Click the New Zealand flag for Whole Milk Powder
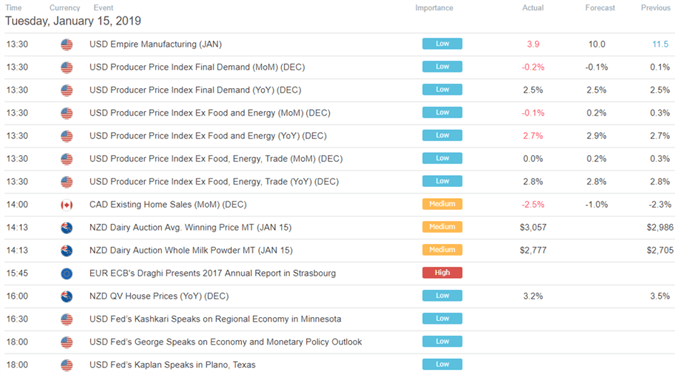This screenshot has height=375, width=680. tap(66, 251)
